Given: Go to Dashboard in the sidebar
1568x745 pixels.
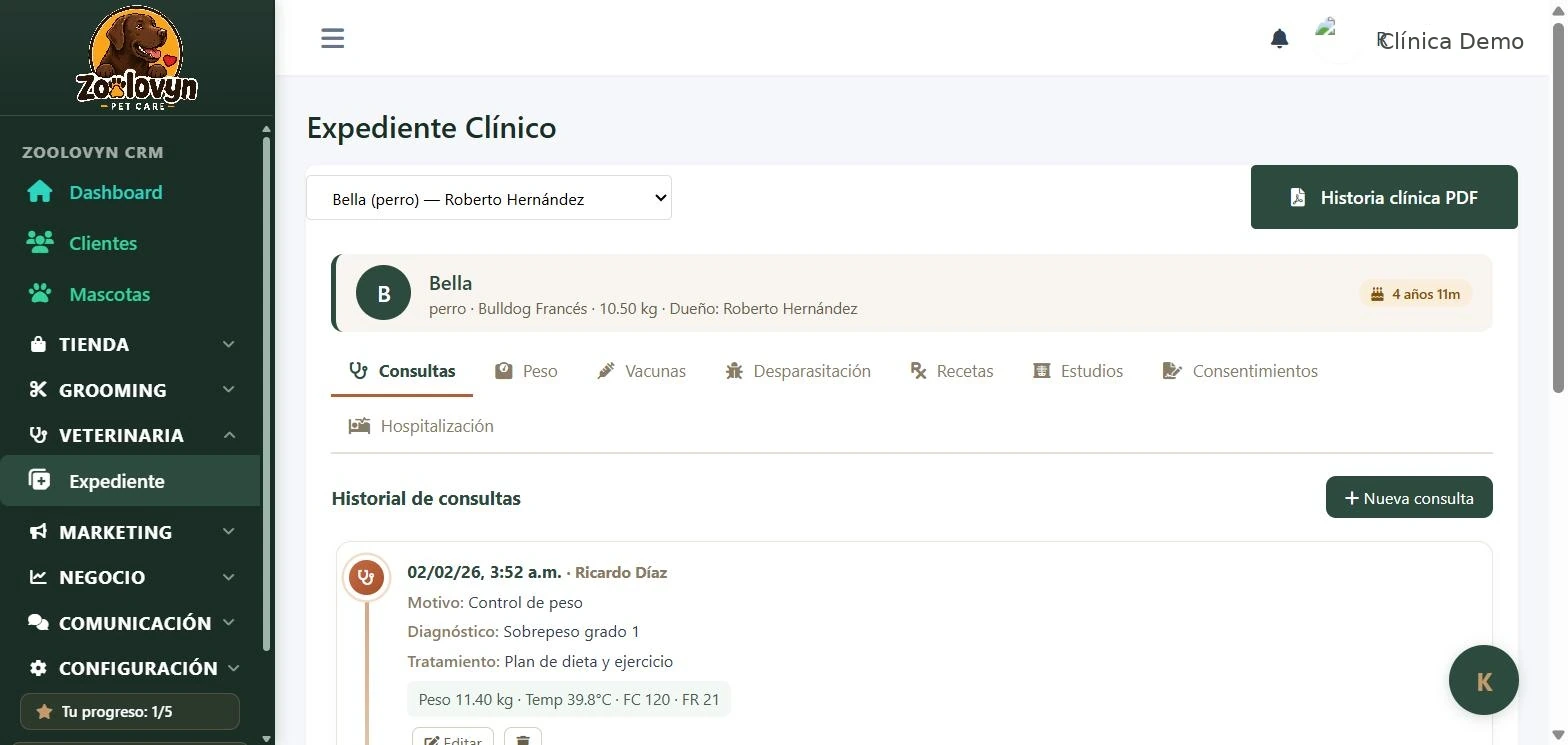Looking at the screenshot, I should 116,192.
